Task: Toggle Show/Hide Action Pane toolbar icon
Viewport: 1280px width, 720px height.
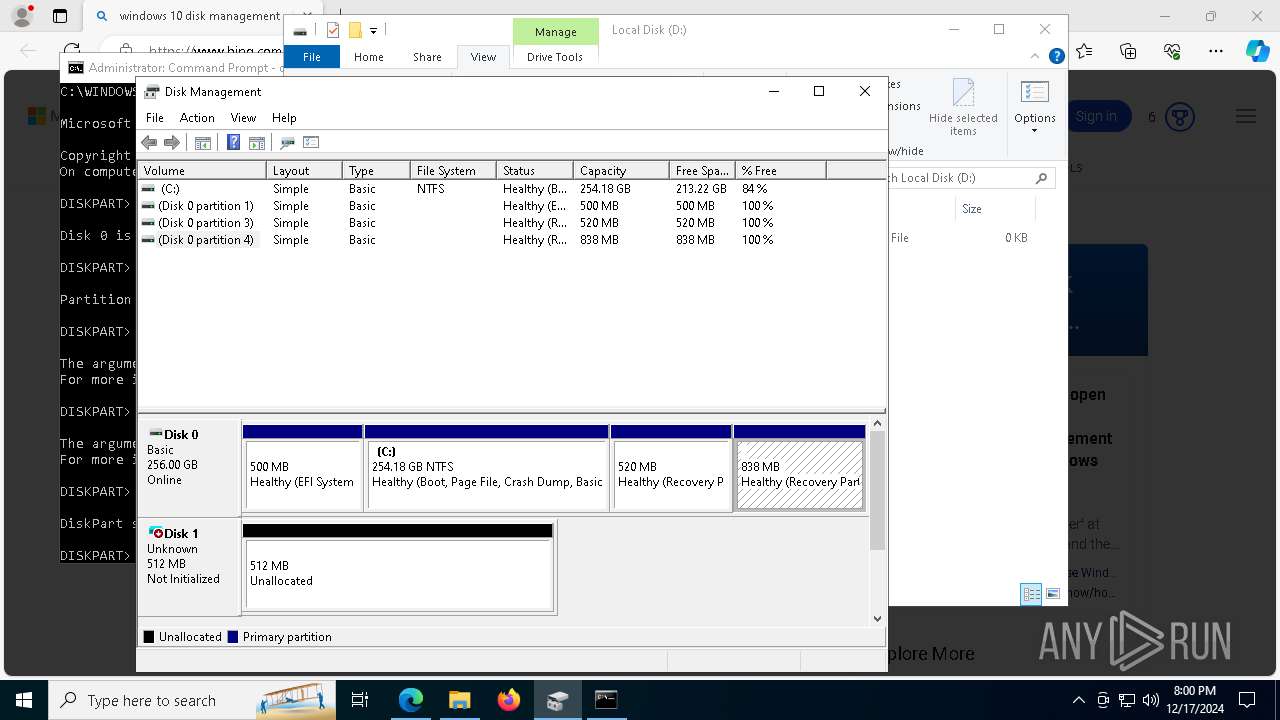Action: coord(257,142)
